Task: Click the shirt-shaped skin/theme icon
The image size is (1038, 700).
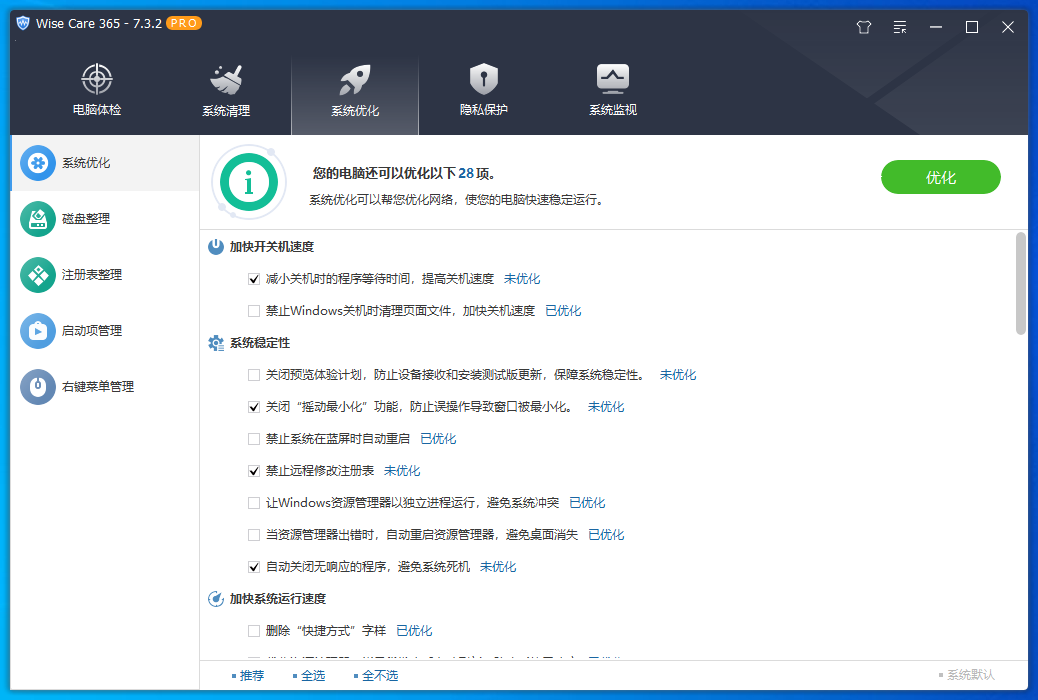Action: 863,27
